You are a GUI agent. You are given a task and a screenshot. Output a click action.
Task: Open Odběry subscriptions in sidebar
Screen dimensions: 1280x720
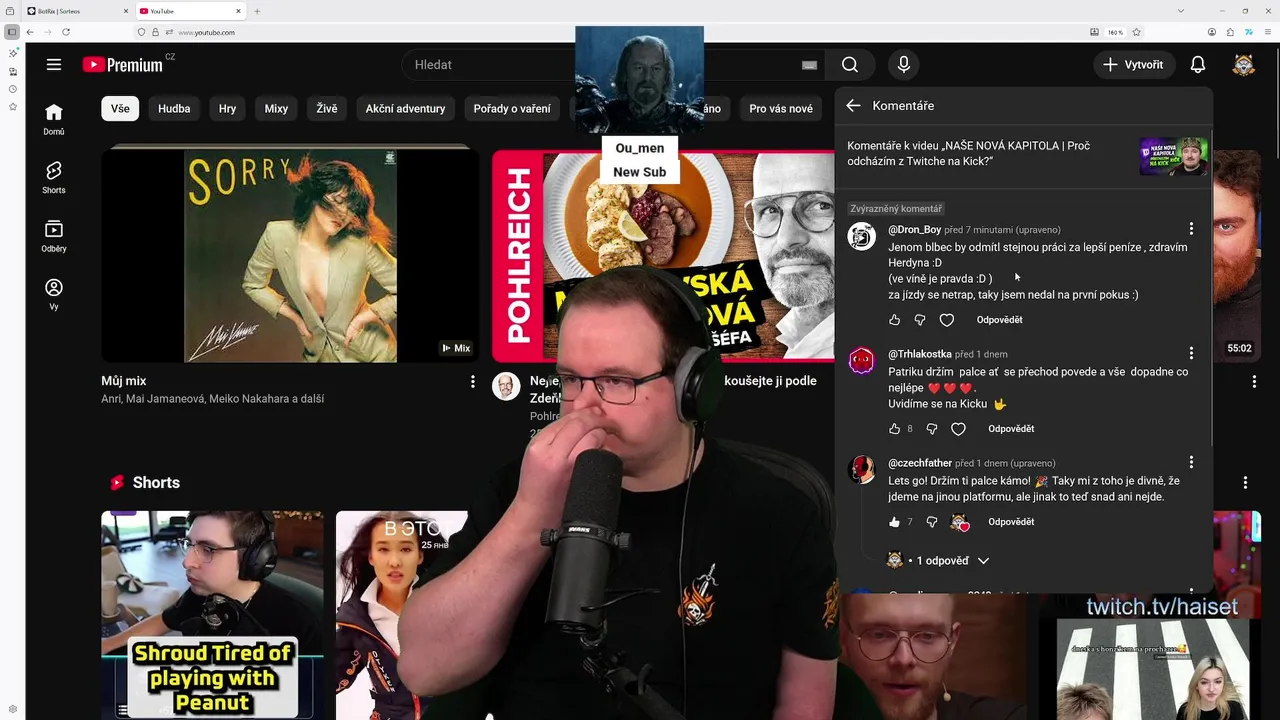point(54,236)
